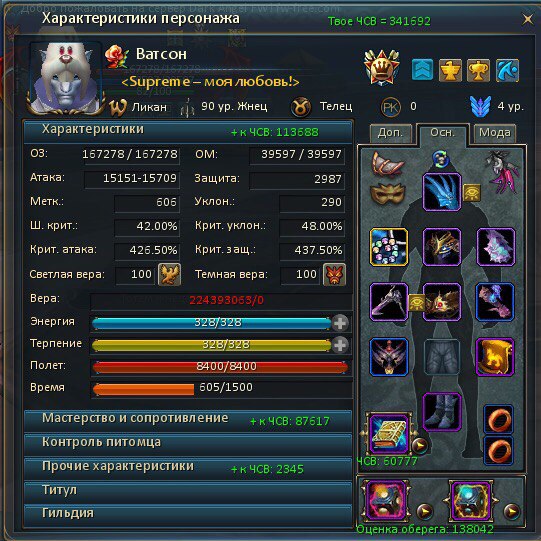Click the plus button next to Терпение bar

coord(340,345)
